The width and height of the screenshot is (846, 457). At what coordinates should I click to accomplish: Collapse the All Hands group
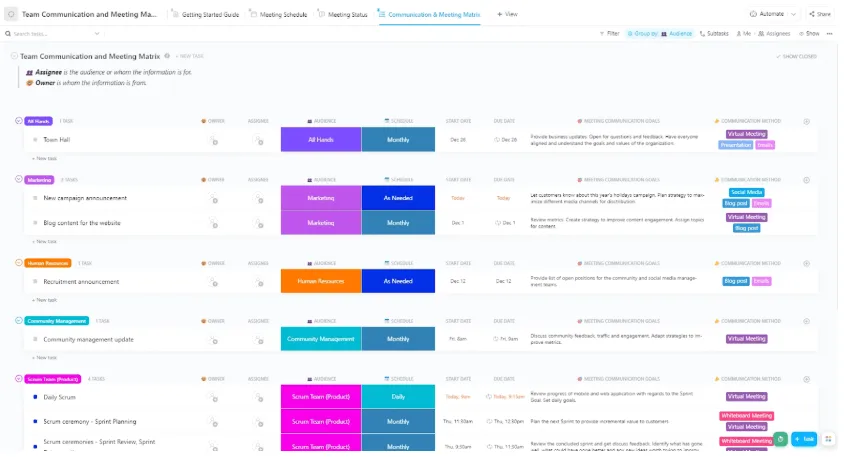(19, 121)
